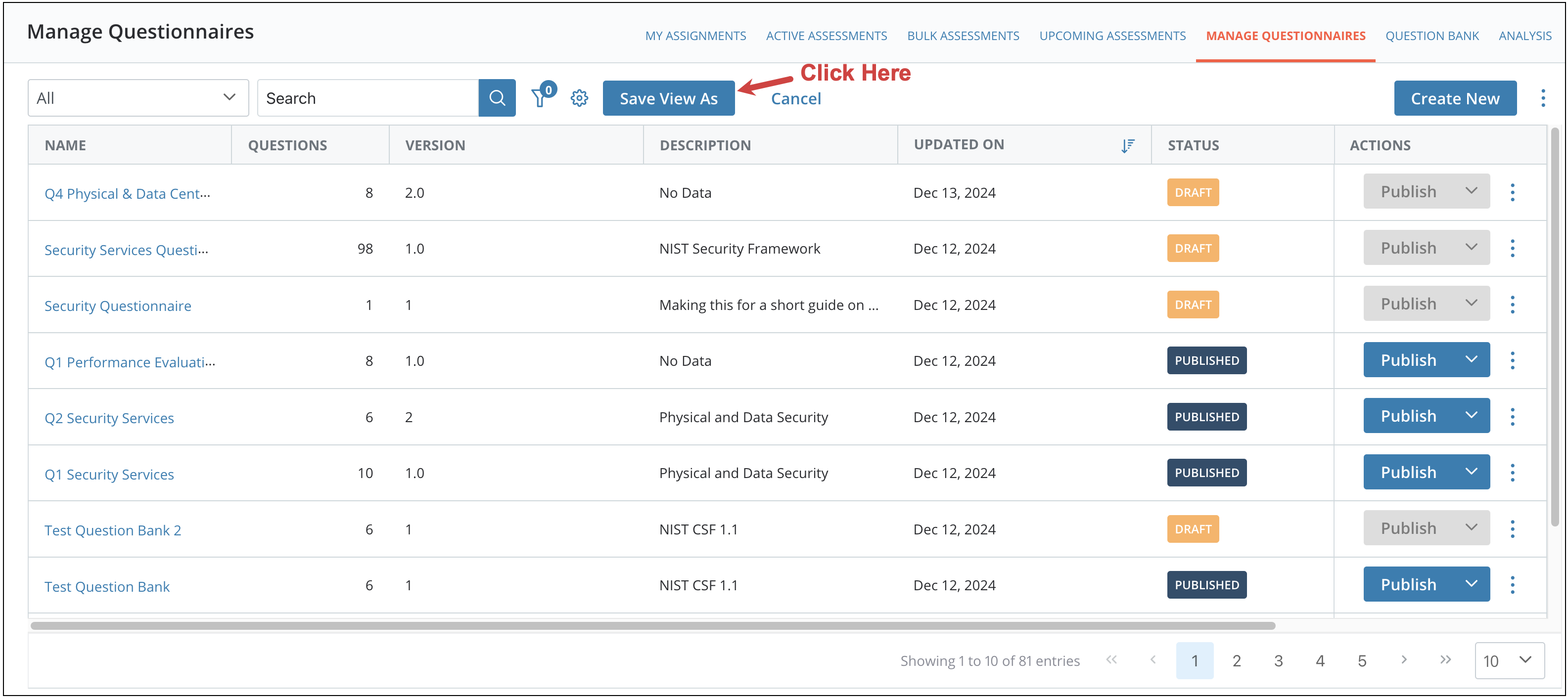Click the search magnifier icon button
The height and width of the screenshot is (699, 1568).
(497, 98)
